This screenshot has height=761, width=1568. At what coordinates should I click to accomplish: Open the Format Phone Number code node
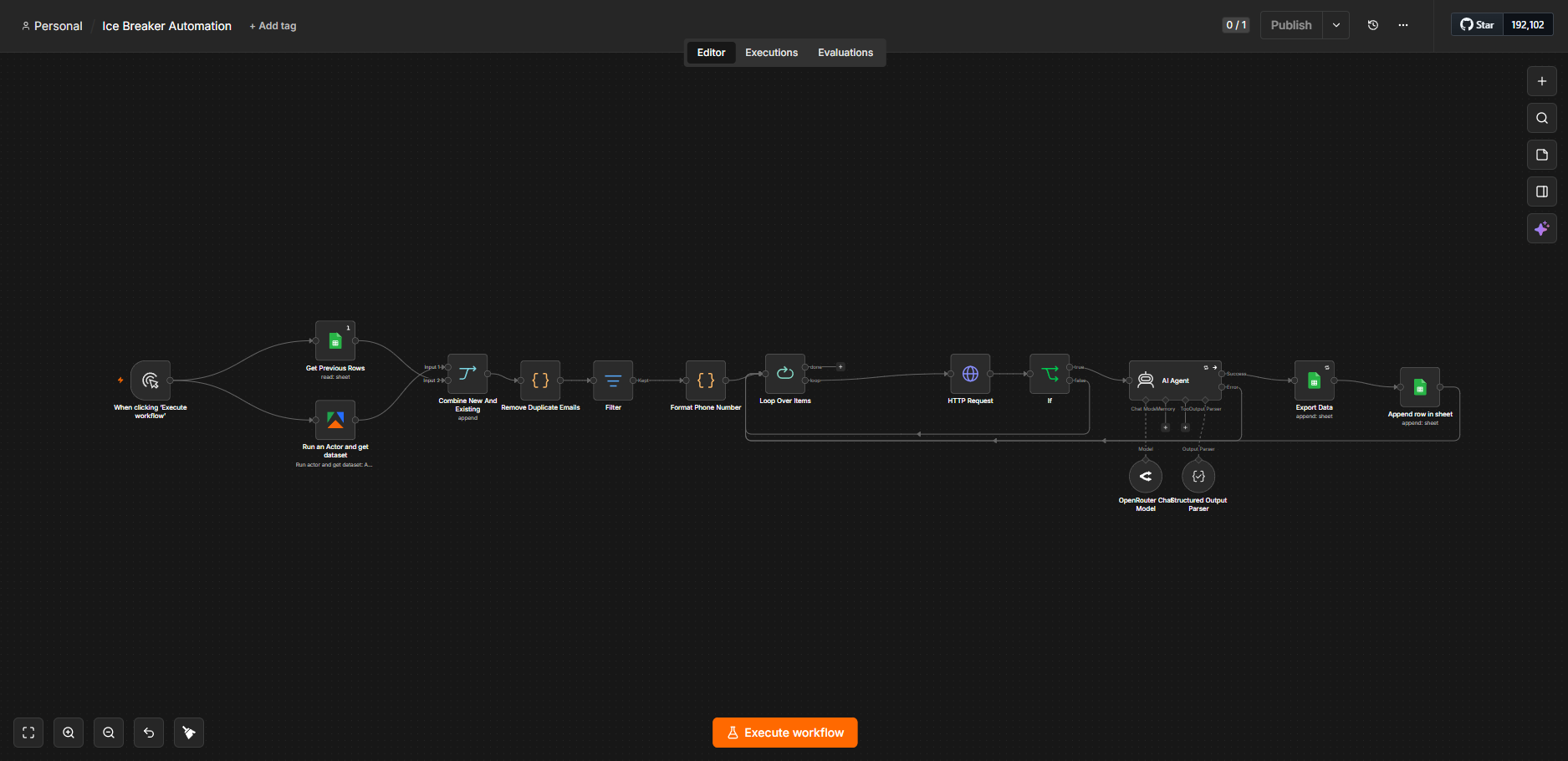pos(706,380)
